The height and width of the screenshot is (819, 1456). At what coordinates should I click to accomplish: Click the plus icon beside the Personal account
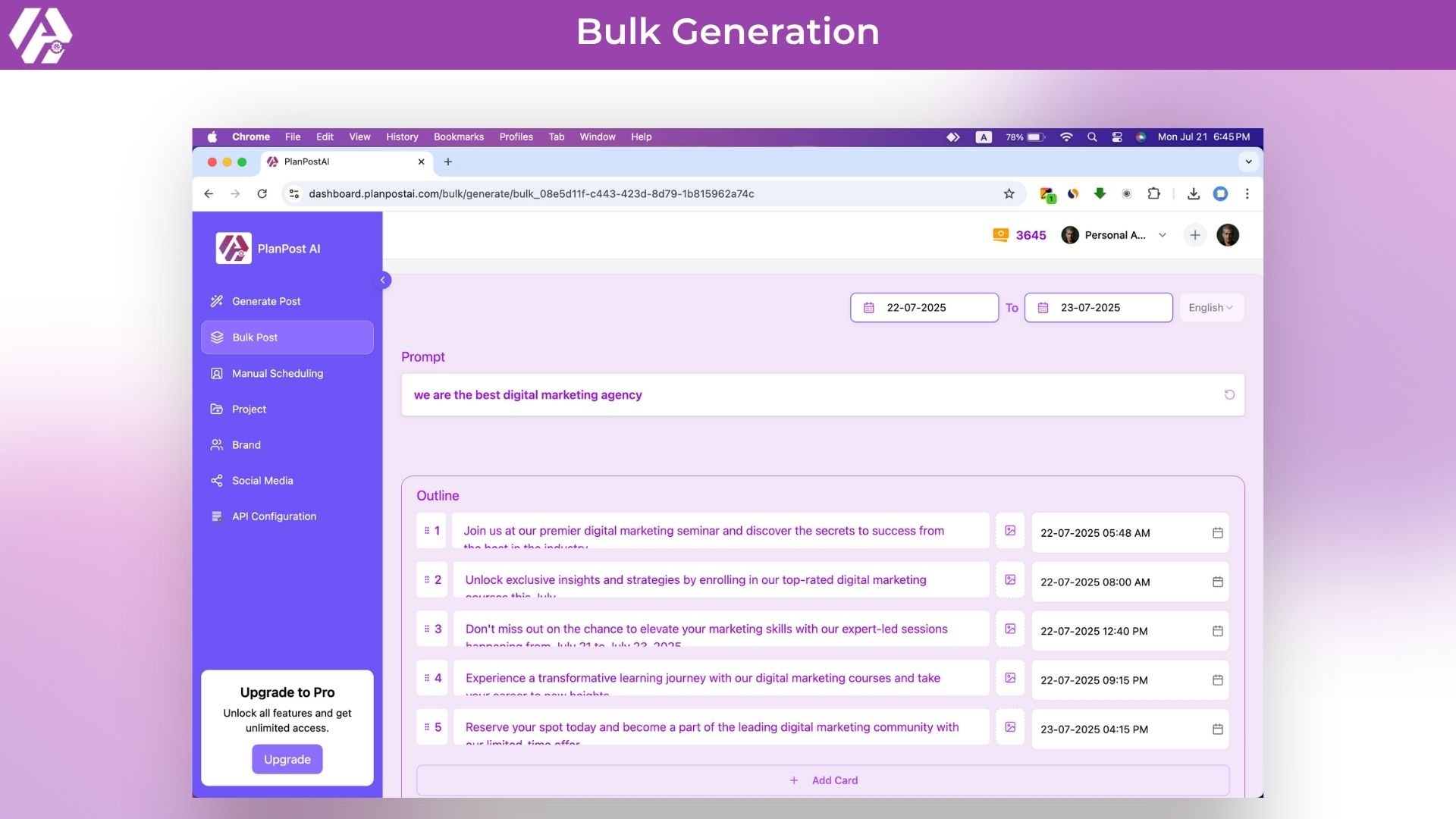pyautogui.click(x=1194, y=235)
